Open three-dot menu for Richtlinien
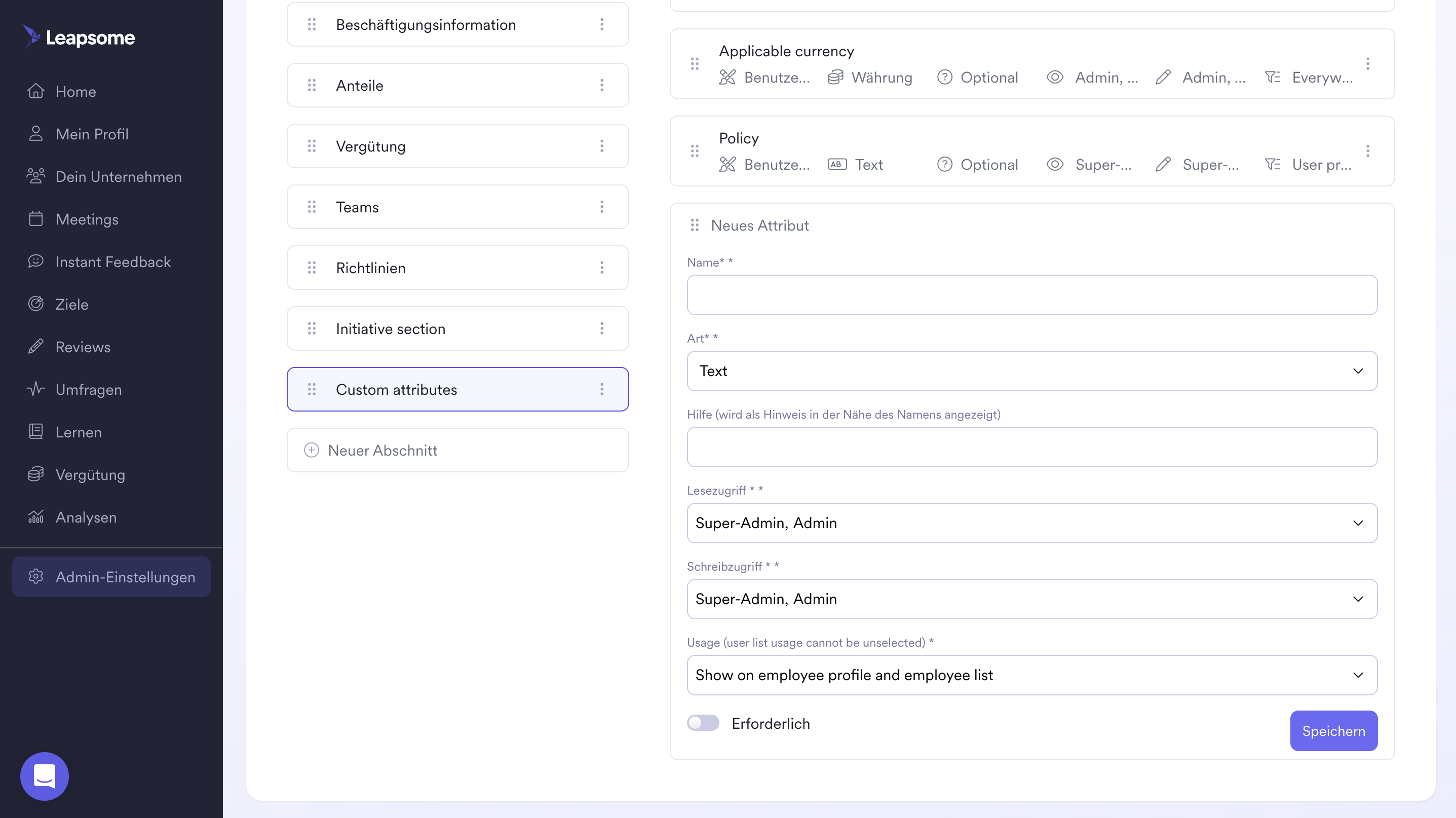Viewport: 1456px width, 818px height. tap(602, 268)
